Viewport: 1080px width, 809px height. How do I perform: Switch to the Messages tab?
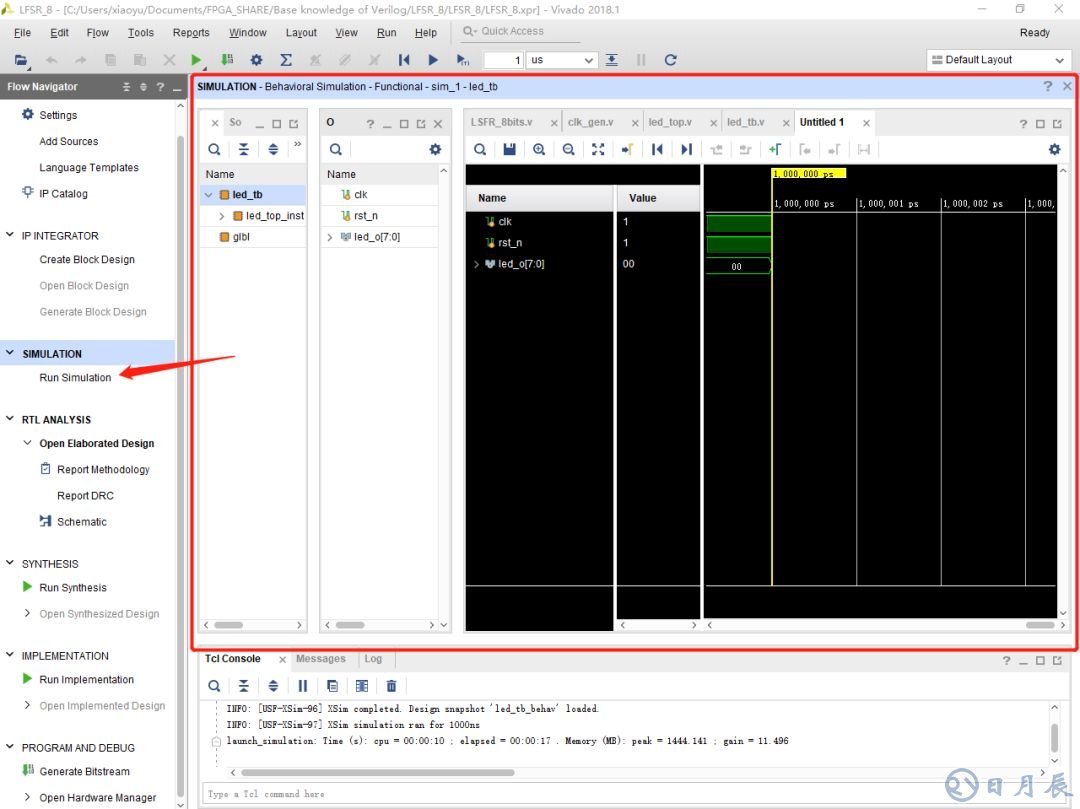point(320,659)
